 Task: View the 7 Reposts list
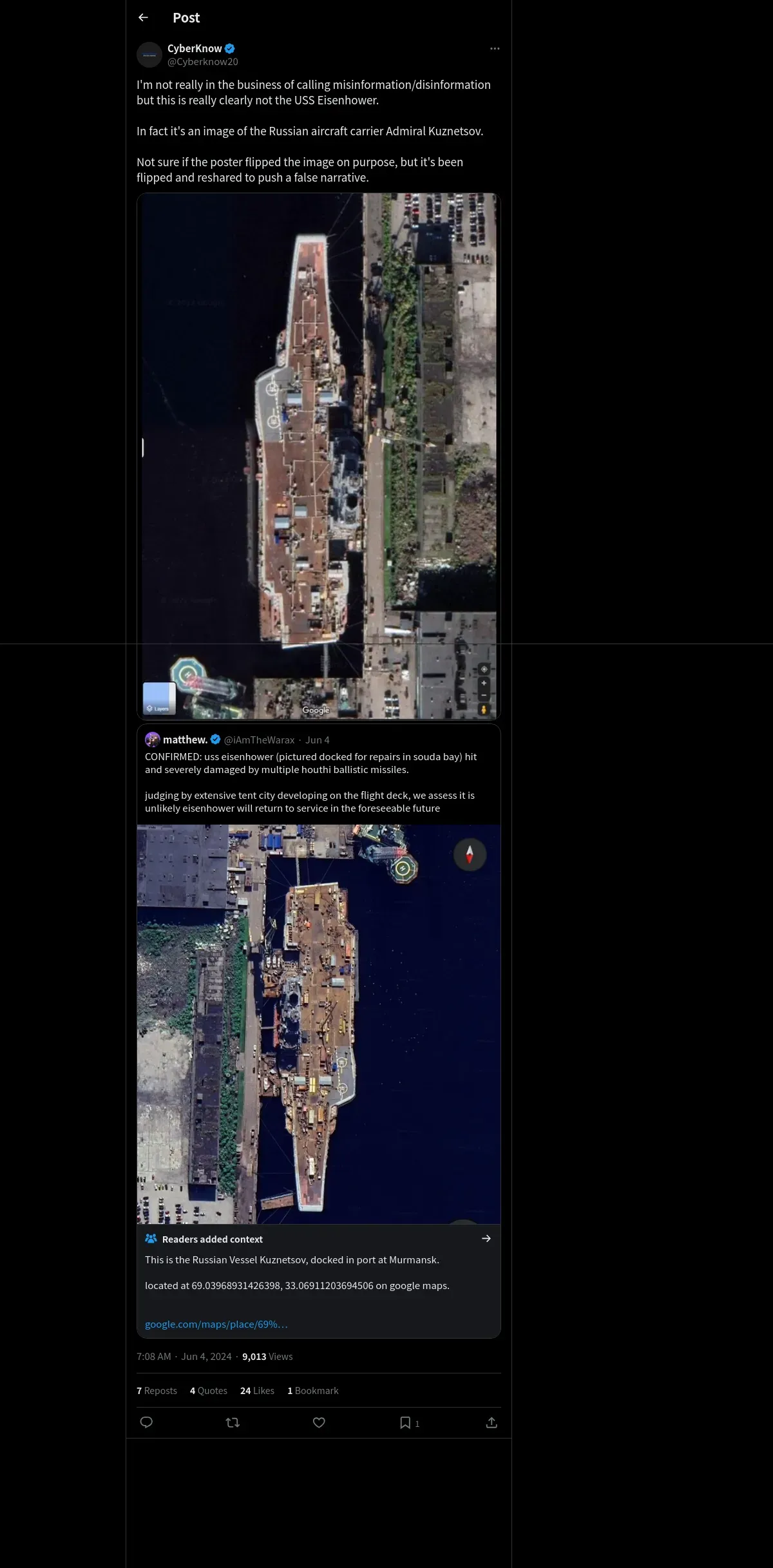(157, 1390)
